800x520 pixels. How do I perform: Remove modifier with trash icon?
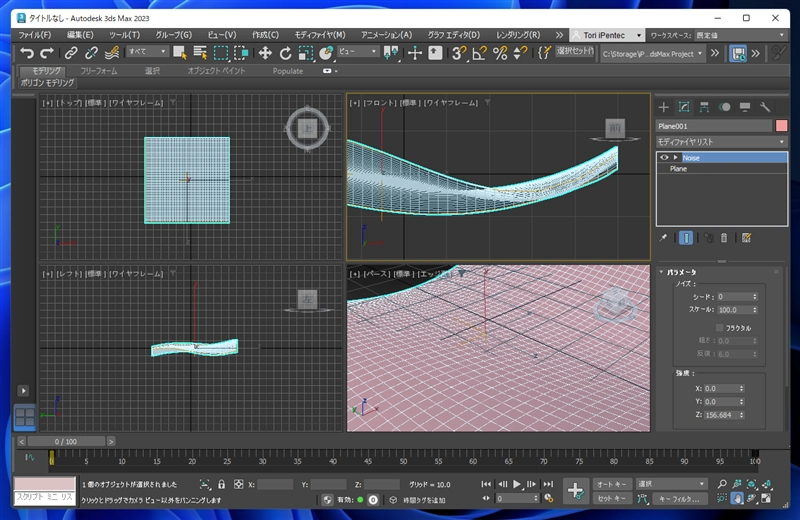tap(723, 238)
